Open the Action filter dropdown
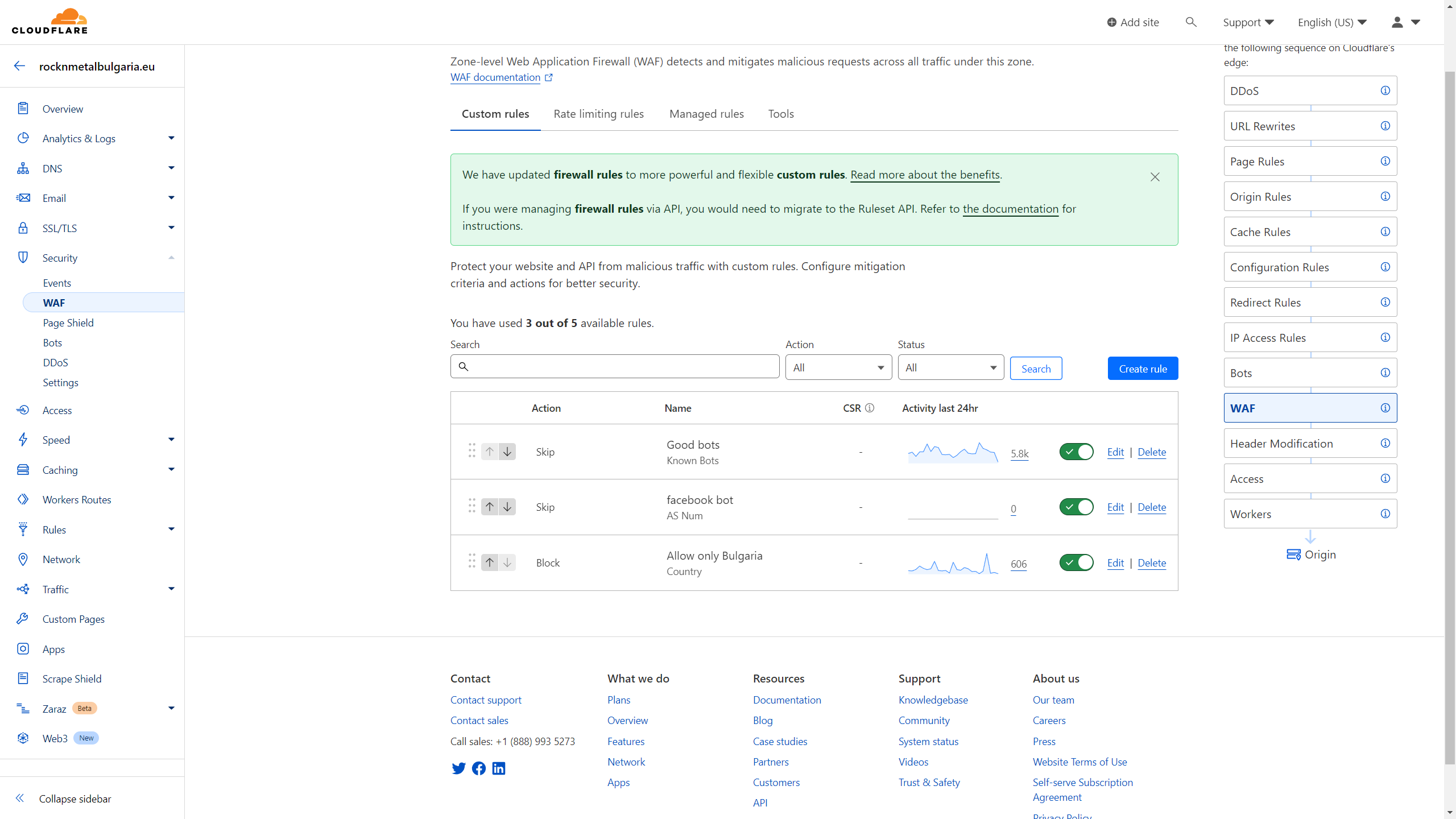 coord(838,367)
